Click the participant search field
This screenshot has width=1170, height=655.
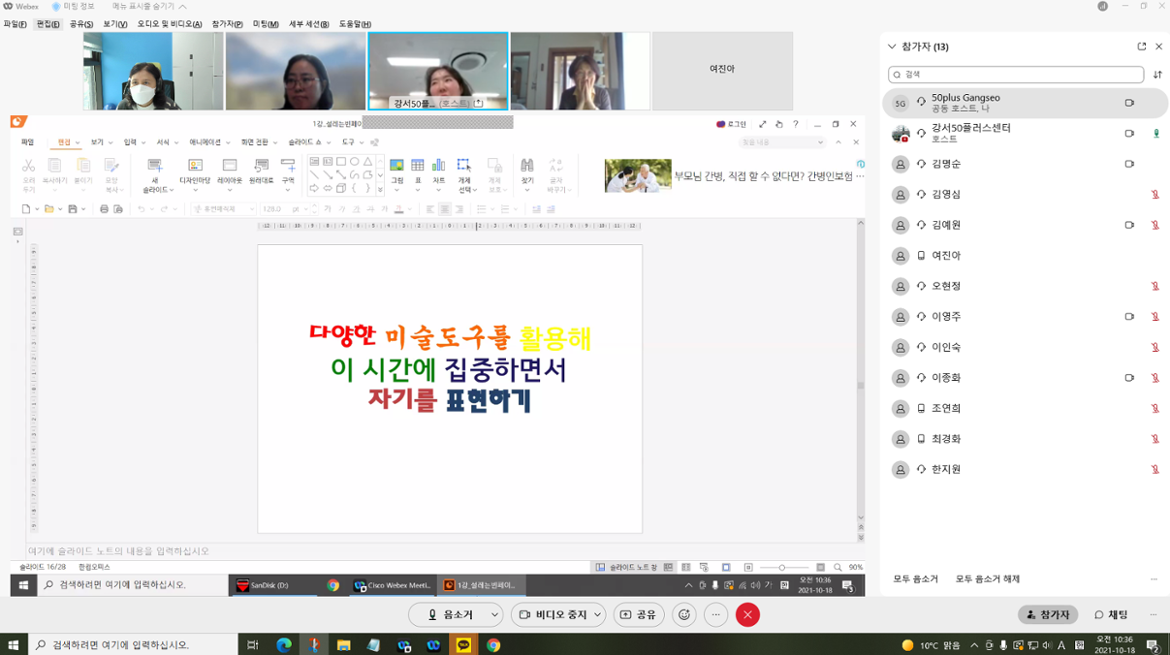click(1015, 75)
